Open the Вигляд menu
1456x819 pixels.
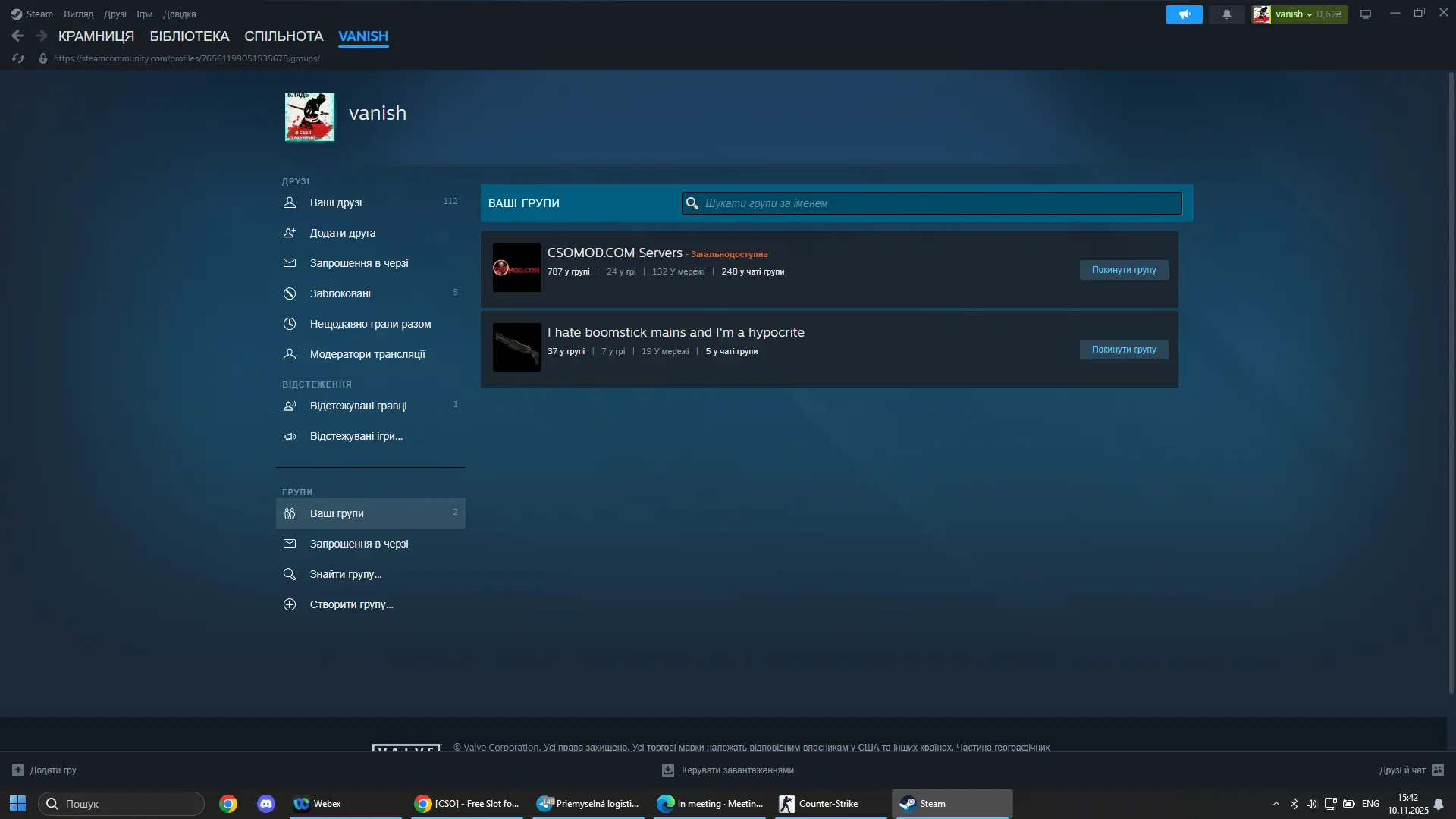tap(78, 14)
